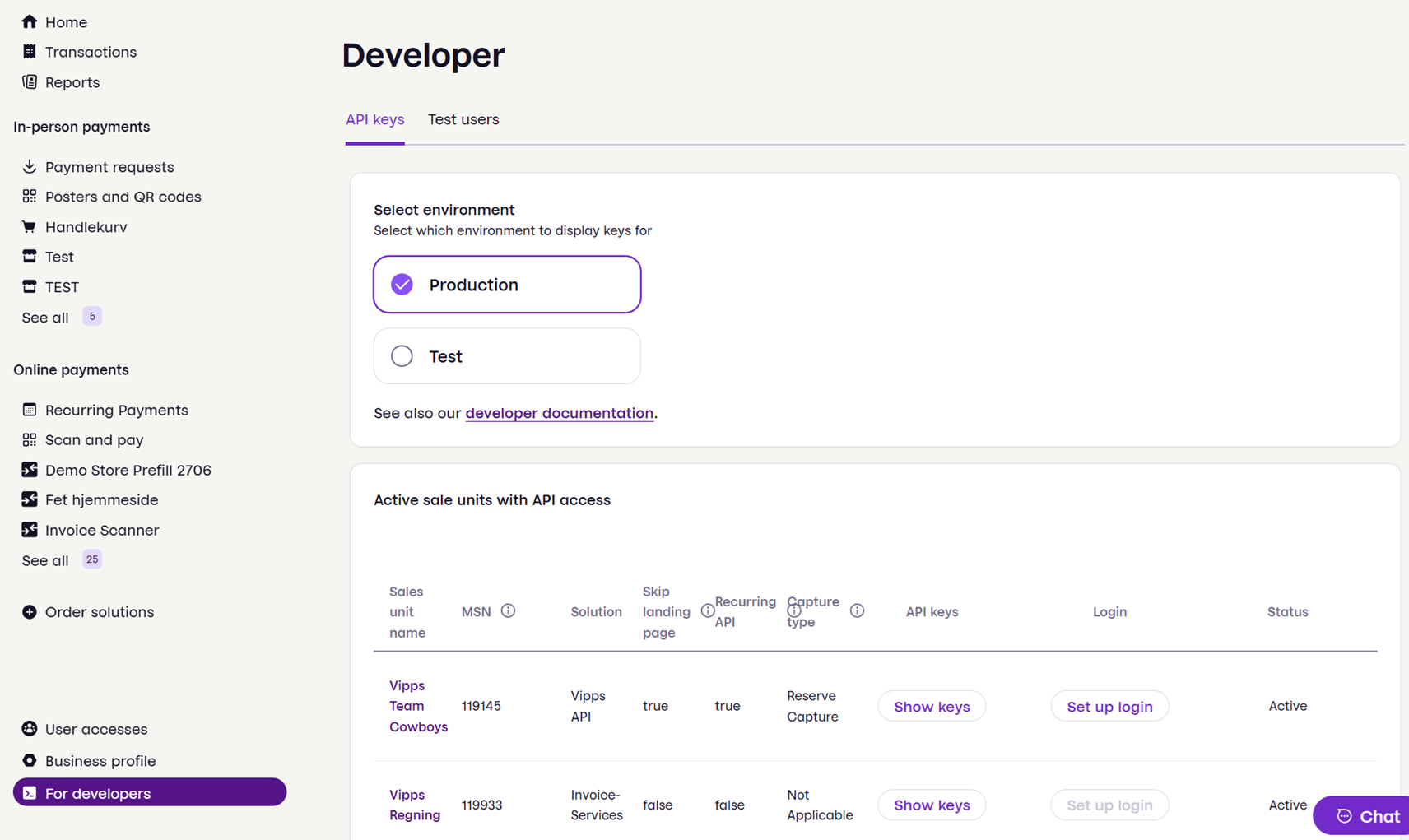Select the Production environment radio button
This screenshot has height=840, width=1409.
507,284
